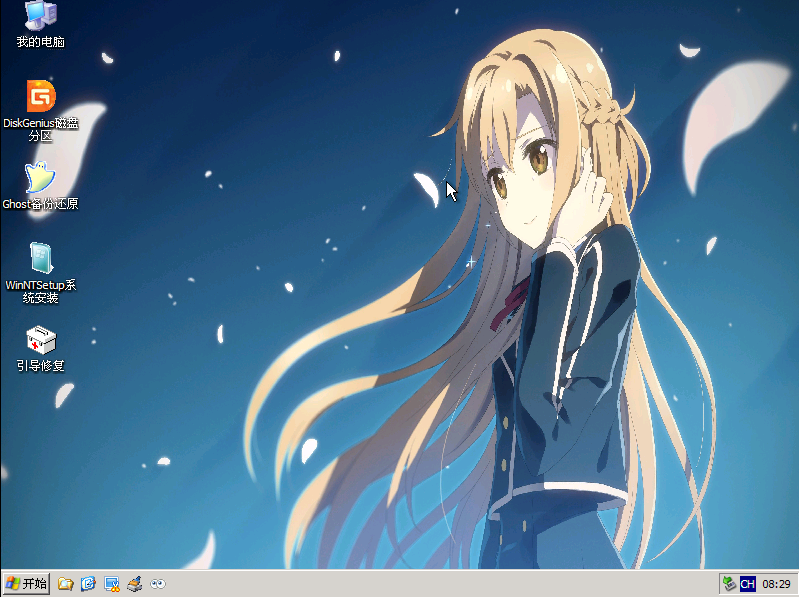799x597 pixels.
Task: Click the Ghost备份还原 text label
Action: tap(40, 204)
